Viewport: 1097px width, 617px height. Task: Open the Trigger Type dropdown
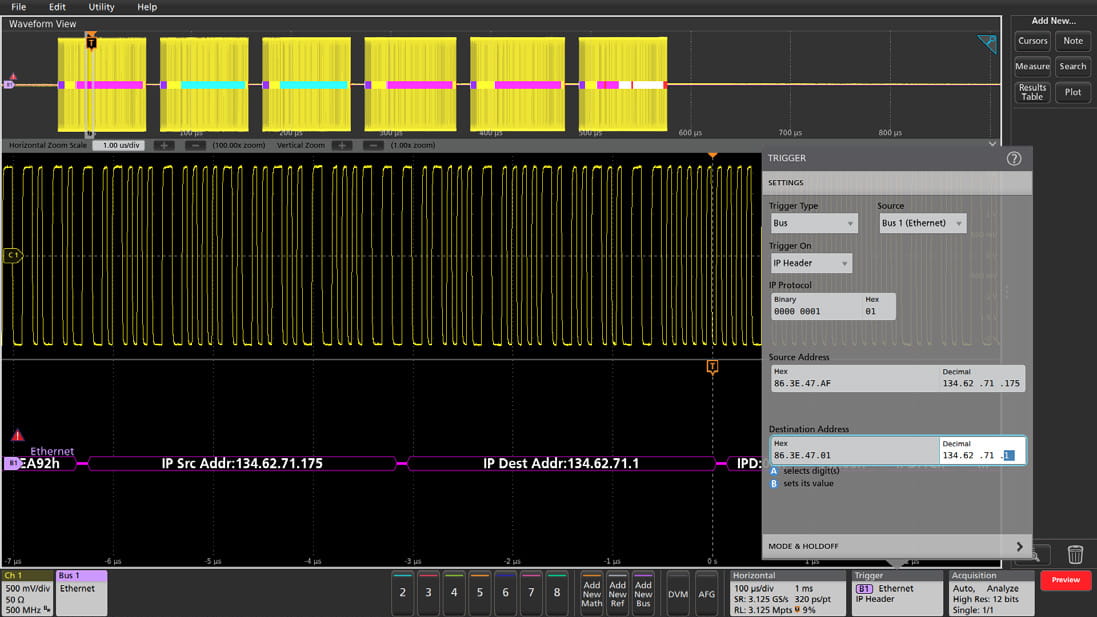pos(814,223)
